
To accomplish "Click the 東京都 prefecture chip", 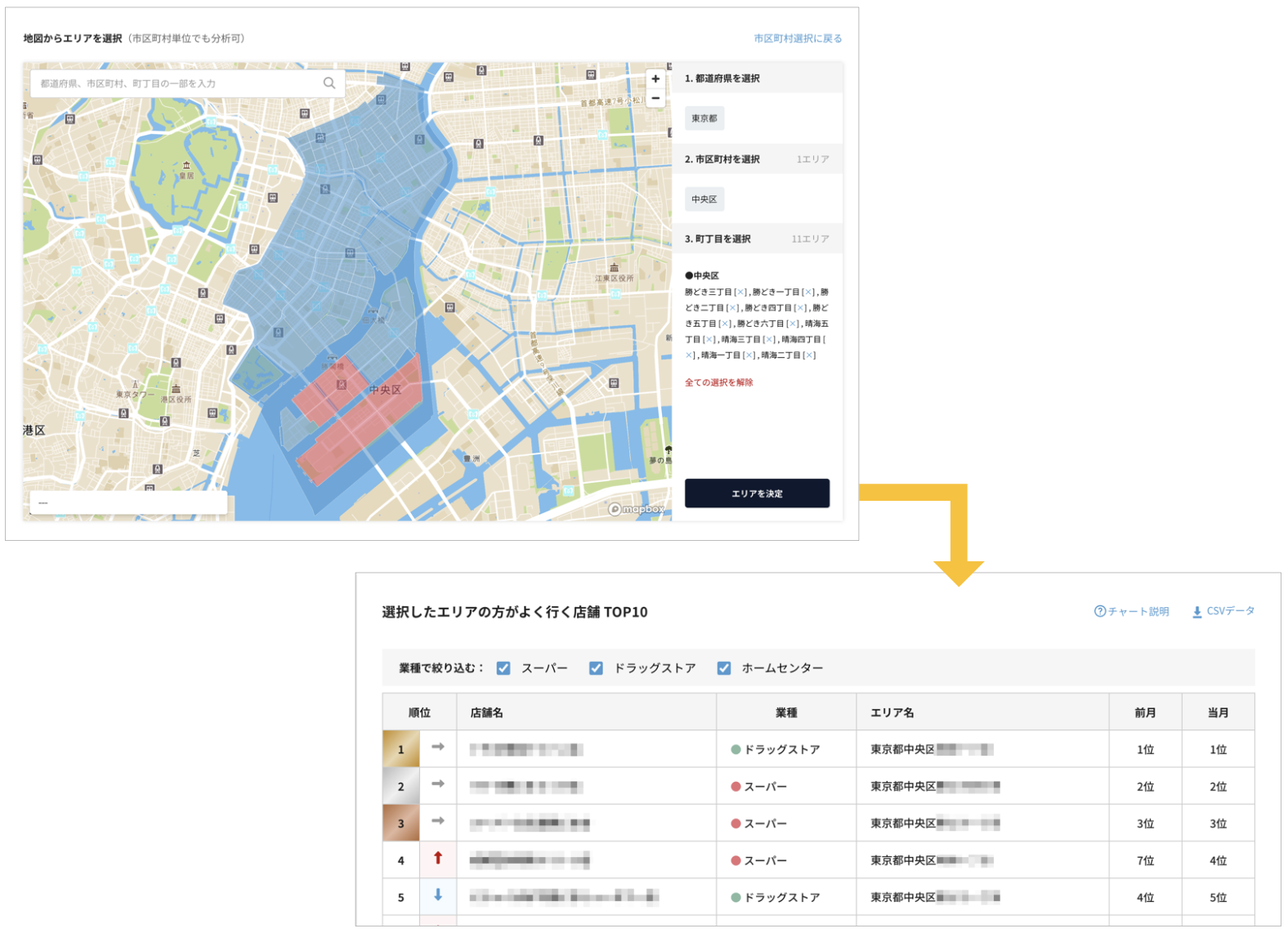I will (x=704, y=118).
